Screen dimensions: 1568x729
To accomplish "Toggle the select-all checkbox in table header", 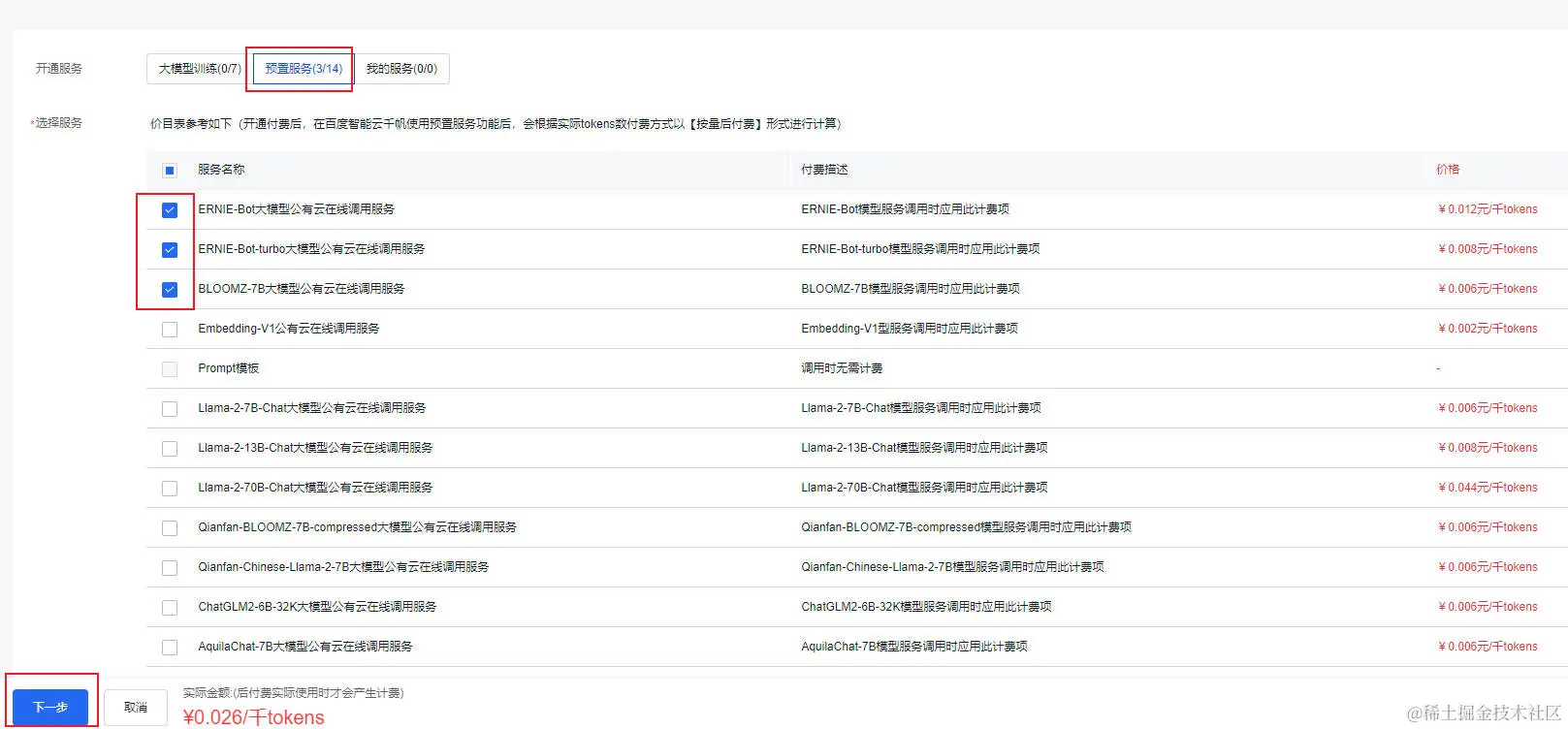I will click(170, 171).
